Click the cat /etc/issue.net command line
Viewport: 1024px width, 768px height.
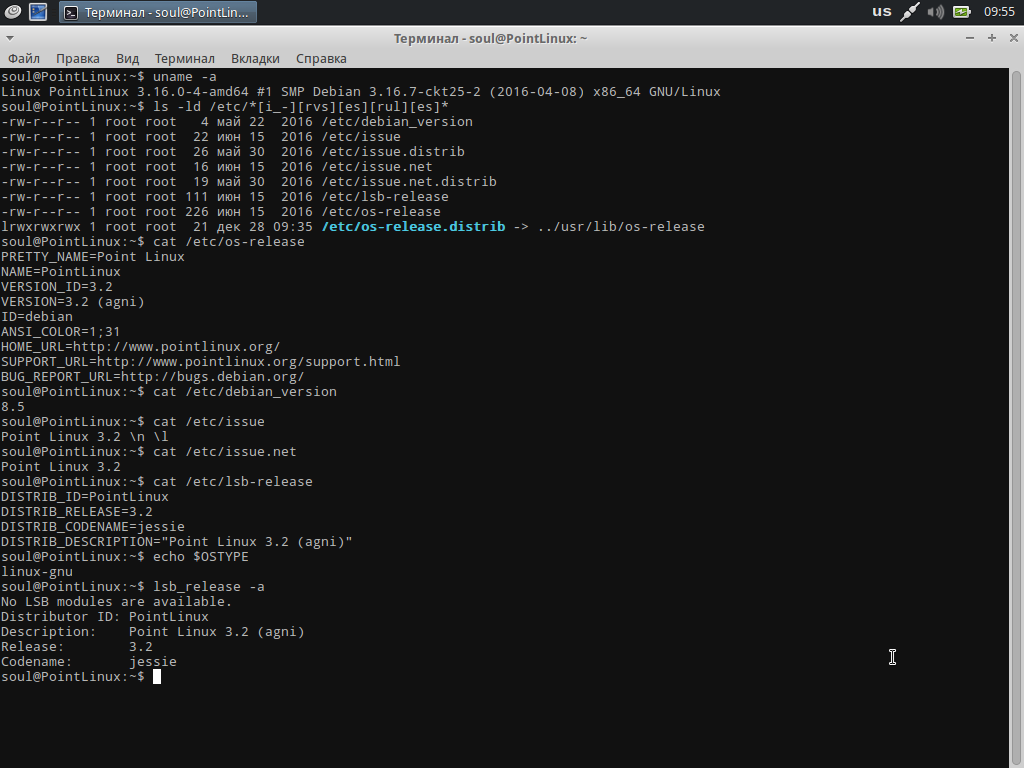coord(149,451)
